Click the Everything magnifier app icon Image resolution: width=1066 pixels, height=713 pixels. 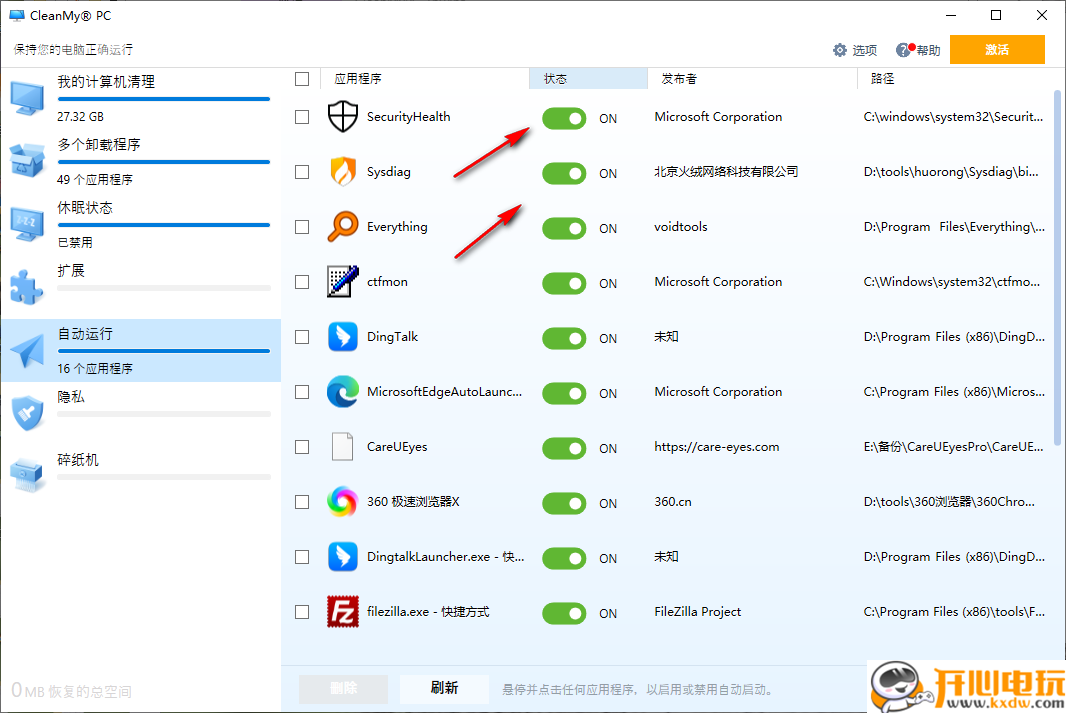click(x=343, y=227)
